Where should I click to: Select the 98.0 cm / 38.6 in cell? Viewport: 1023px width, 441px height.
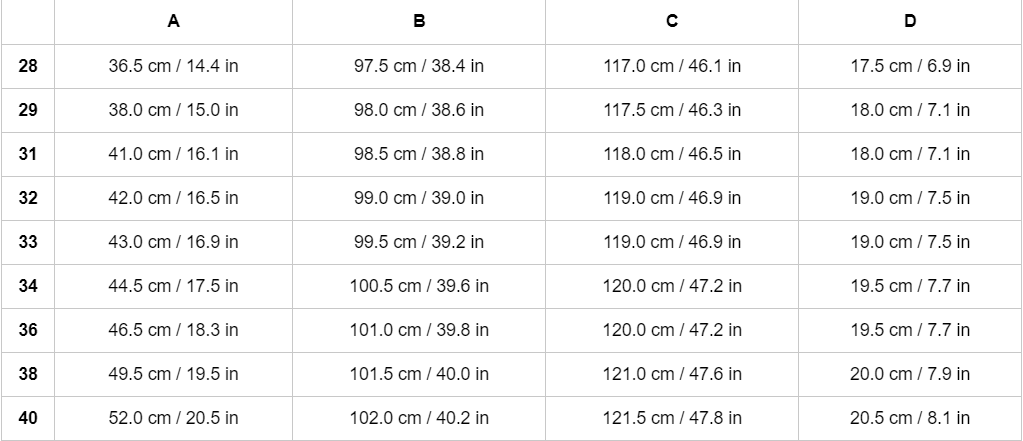click(419, 110)
